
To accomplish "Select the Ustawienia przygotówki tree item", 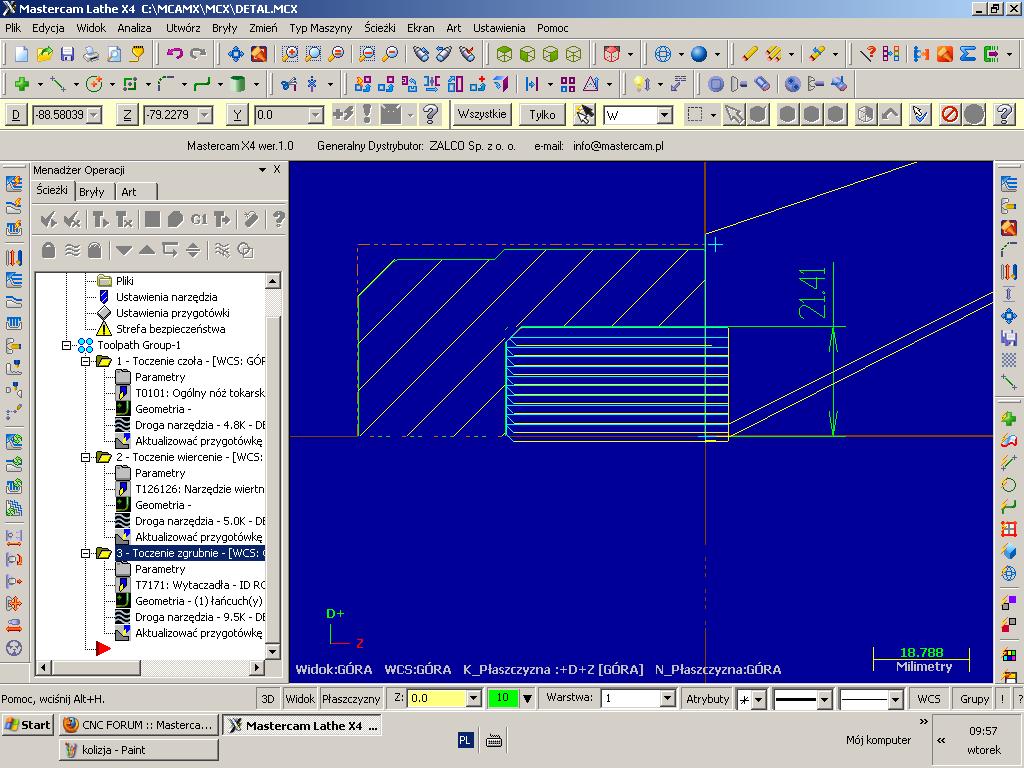I will (172, 313).
